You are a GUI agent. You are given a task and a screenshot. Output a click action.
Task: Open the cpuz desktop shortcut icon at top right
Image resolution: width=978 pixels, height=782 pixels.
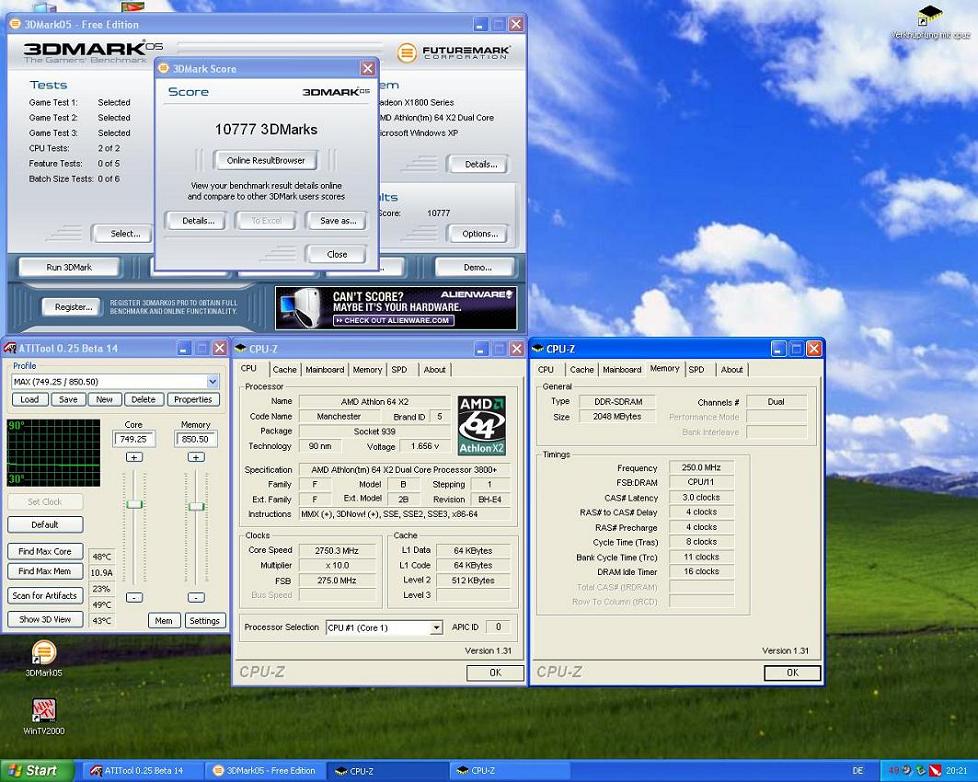click(930, 16)
